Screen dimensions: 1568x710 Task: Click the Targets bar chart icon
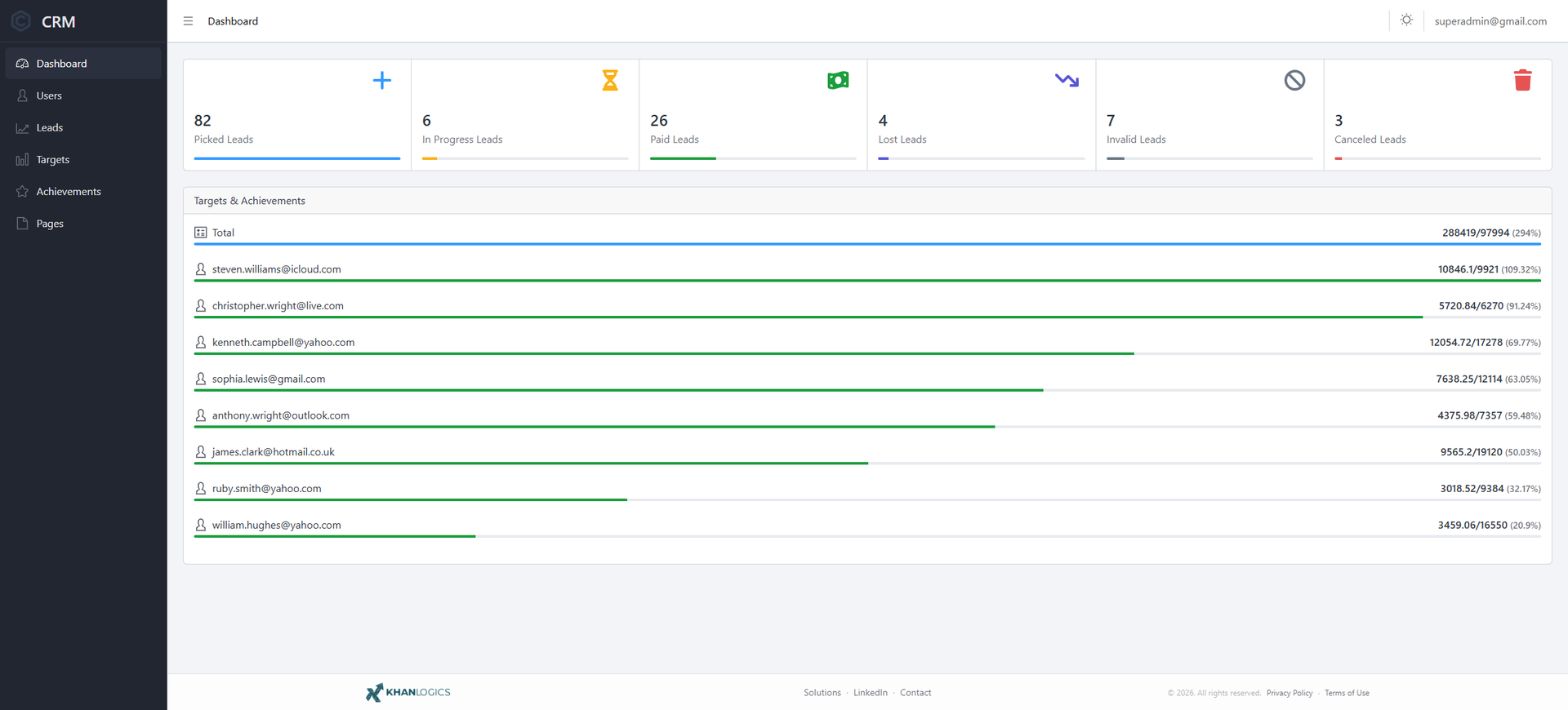22,159
